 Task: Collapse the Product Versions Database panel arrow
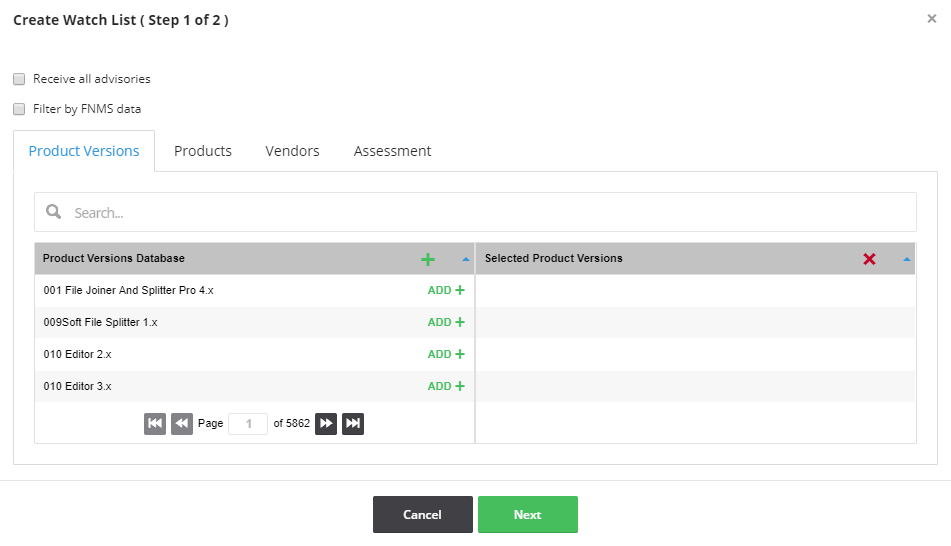pos(466,259)
